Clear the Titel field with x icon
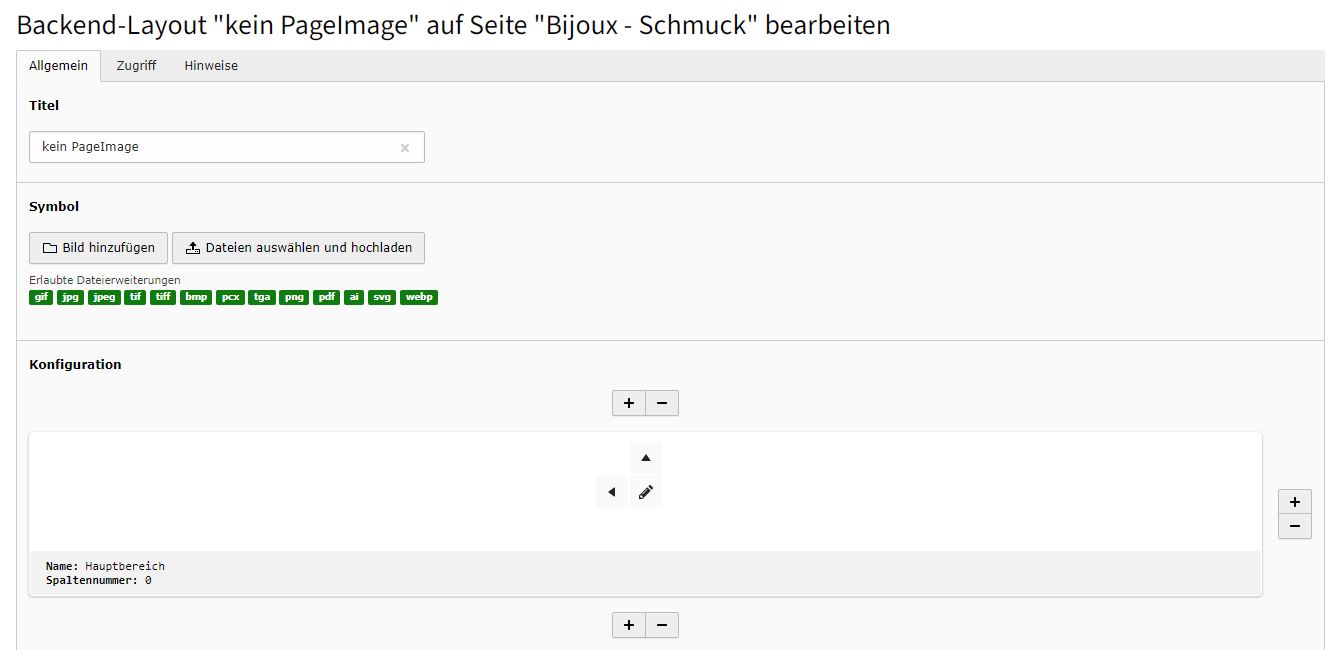 click(405, 148)
